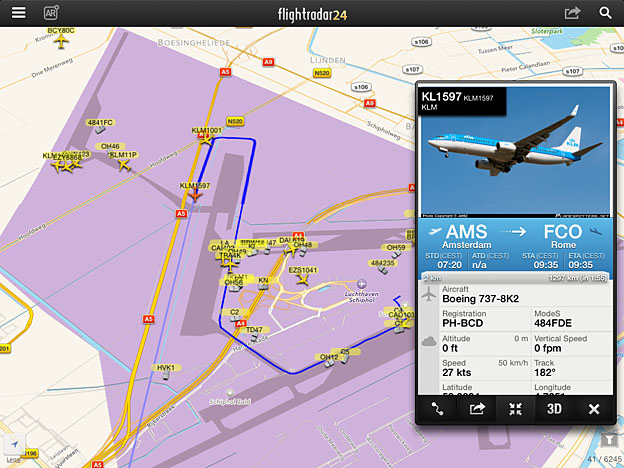Show flight route icon in panel toolbar

point(437,409)
